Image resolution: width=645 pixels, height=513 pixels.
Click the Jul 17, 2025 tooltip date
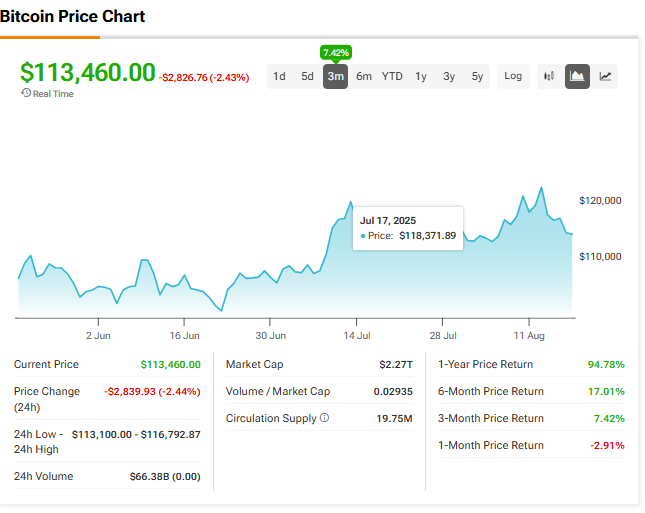click(x=388, y=221)
